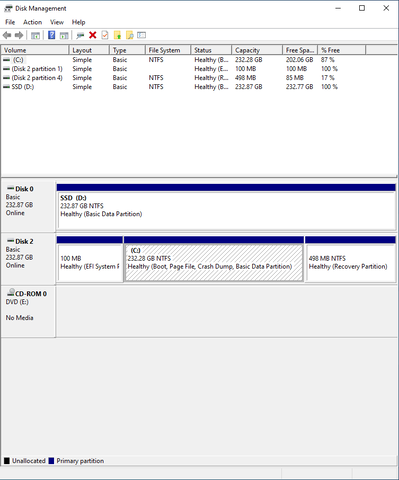The height and width of the screenshot is (480, 399).
Task: Click the No Media text under CD-ROM 0
Action: 19,318
